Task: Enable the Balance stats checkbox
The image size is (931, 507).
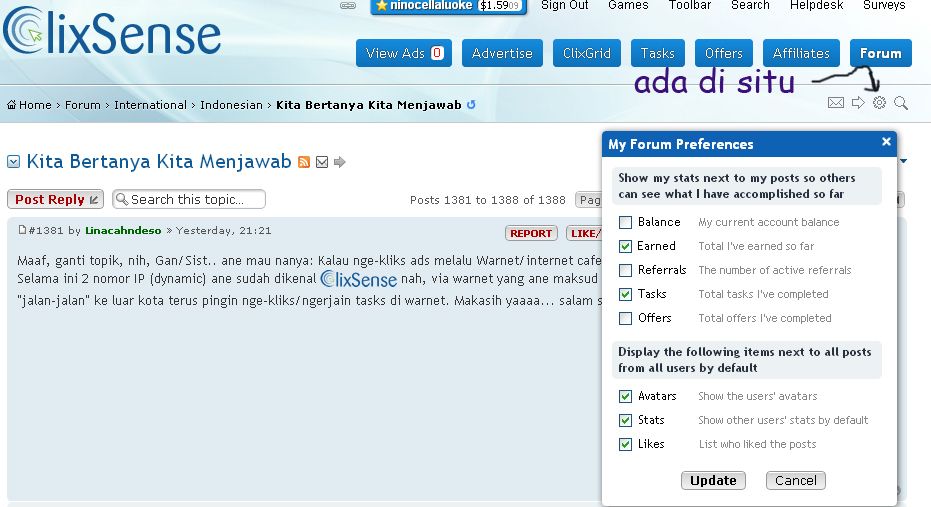Action: coord(625,222)
